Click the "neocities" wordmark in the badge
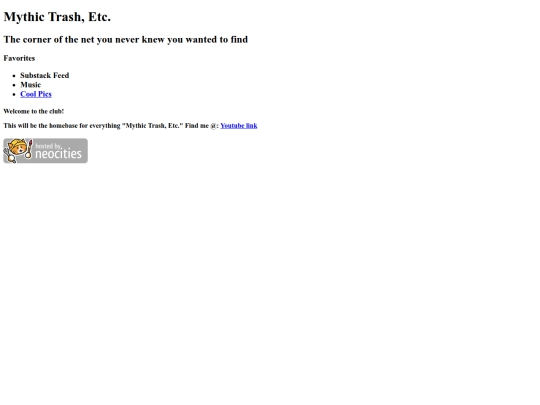Screen dimensions: 540x405 pyautogui.click(x=59, y=154)
